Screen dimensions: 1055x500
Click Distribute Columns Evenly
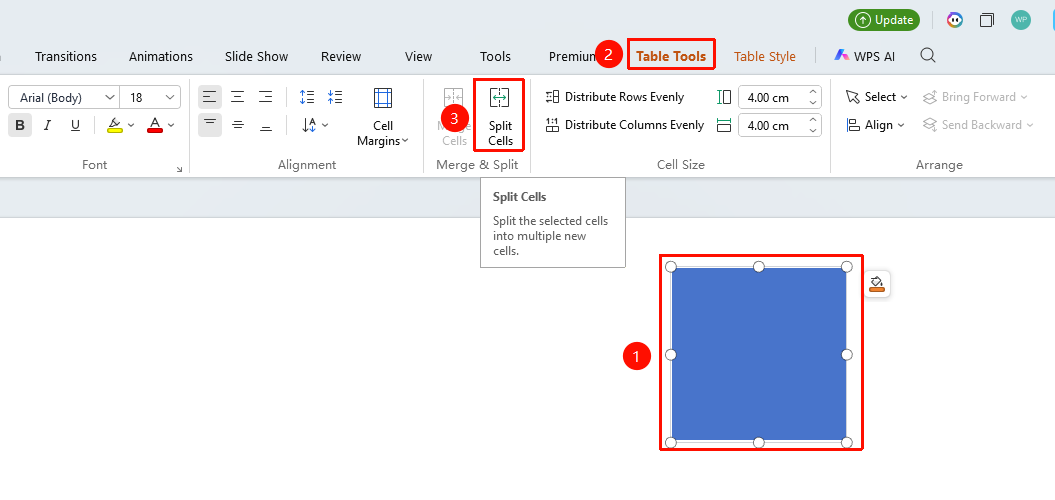coord(624,125)
